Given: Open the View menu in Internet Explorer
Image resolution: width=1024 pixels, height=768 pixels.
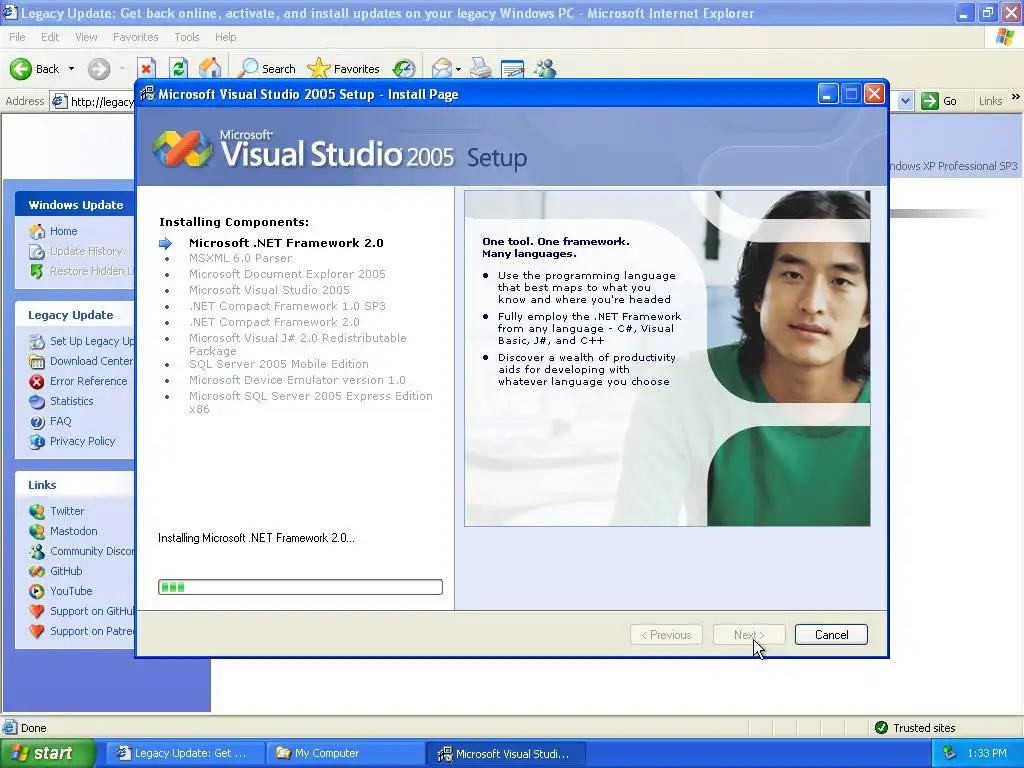Looking at the screenshot, I should 86,37.
